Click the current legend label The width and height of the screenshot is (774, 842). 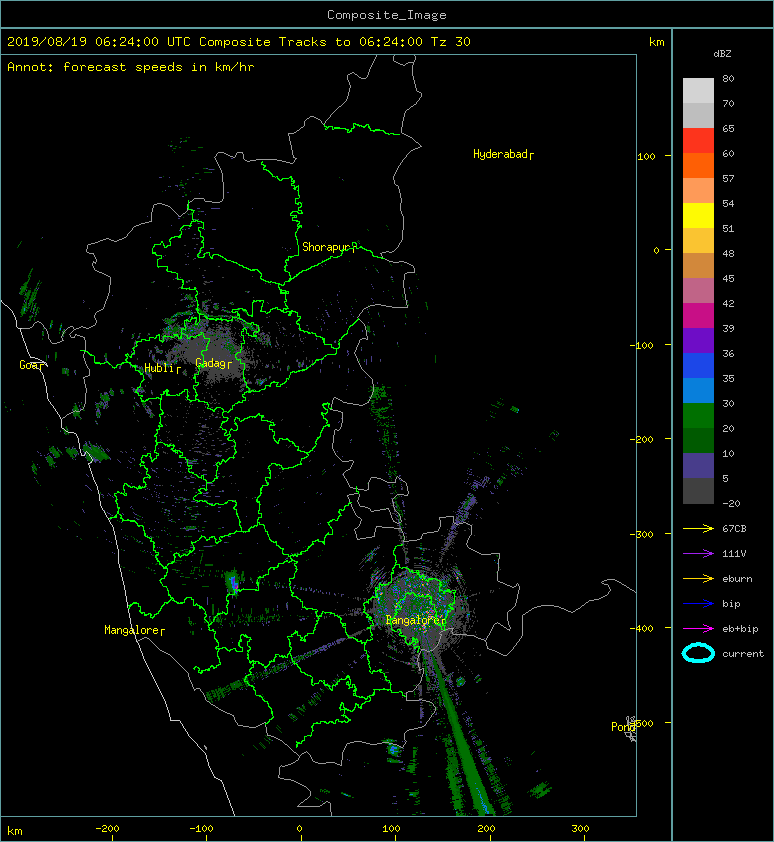[743, 654]
